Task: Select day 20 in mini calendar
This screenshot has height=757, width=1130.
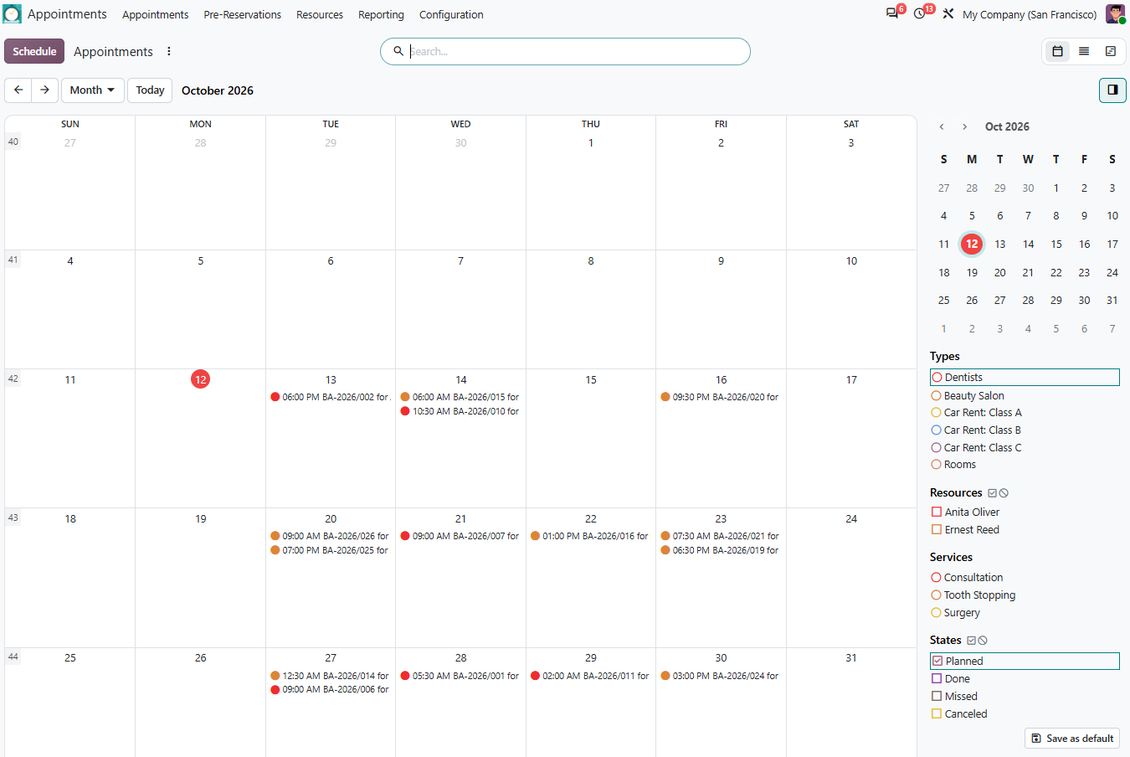Action: (x=1000, y=273)
